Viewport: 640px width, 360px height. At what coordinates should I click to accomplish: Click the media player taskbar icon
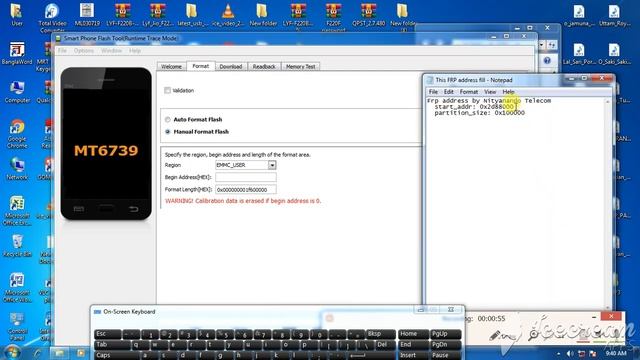(x=81, y=353)
